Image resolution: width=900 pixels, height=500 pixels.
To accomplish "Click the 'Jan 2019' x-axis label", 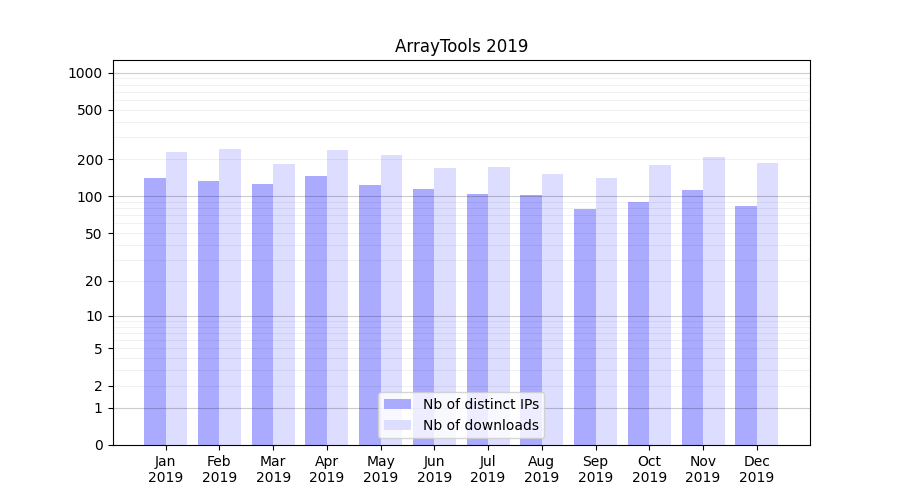I will pyautogui.click(x=166, y=469).
